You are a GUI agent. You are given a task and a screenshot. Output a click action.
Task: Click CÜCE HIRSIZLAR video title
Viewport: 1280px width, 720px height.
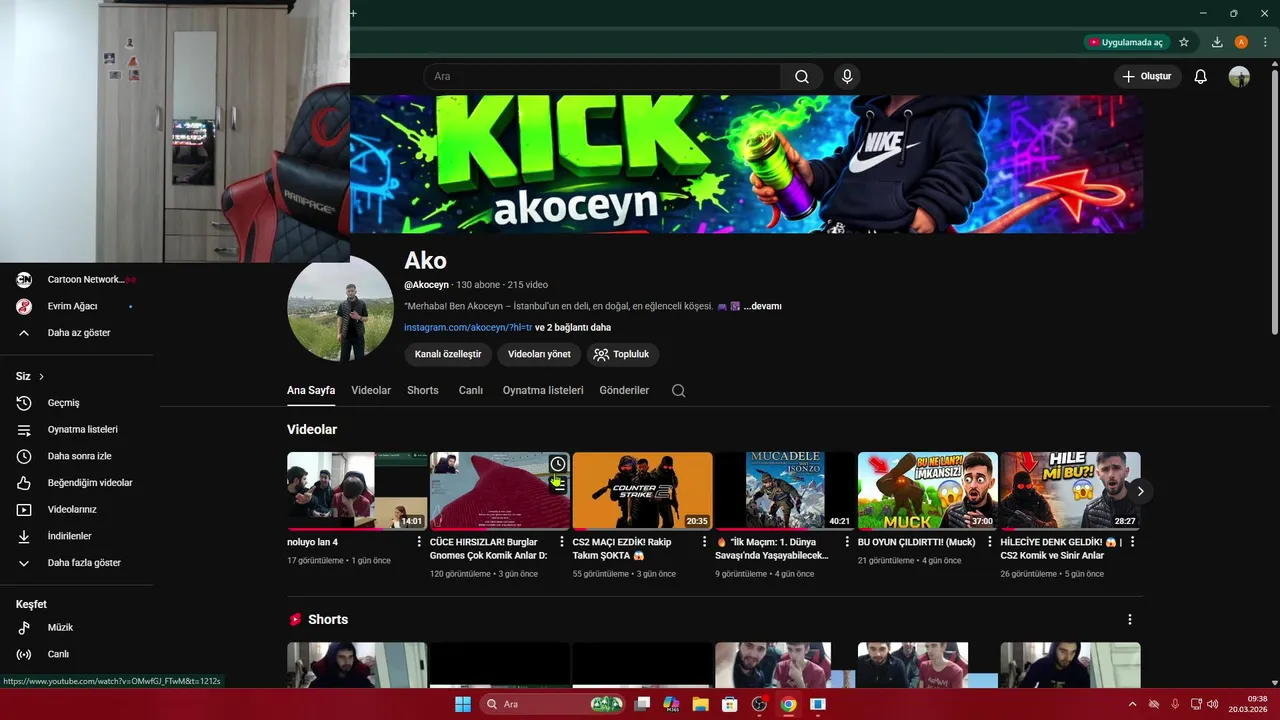click(x=489, y=548)
